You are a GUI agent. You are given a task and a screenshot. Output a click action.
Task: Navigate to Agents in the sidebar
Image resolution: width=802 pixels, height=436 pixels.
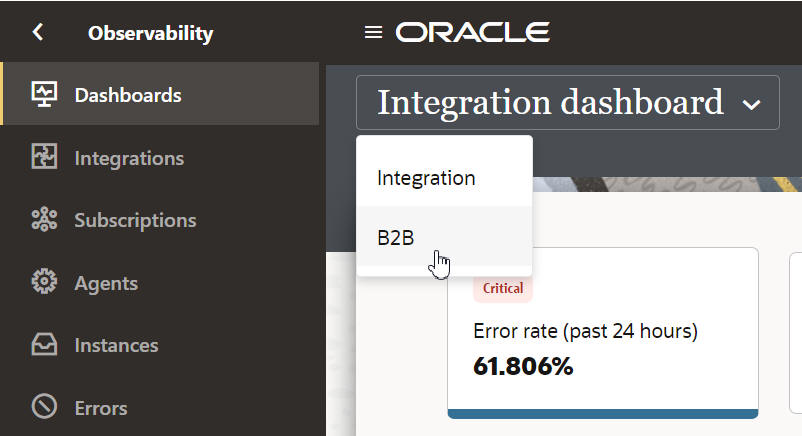[x=106, y=283]
